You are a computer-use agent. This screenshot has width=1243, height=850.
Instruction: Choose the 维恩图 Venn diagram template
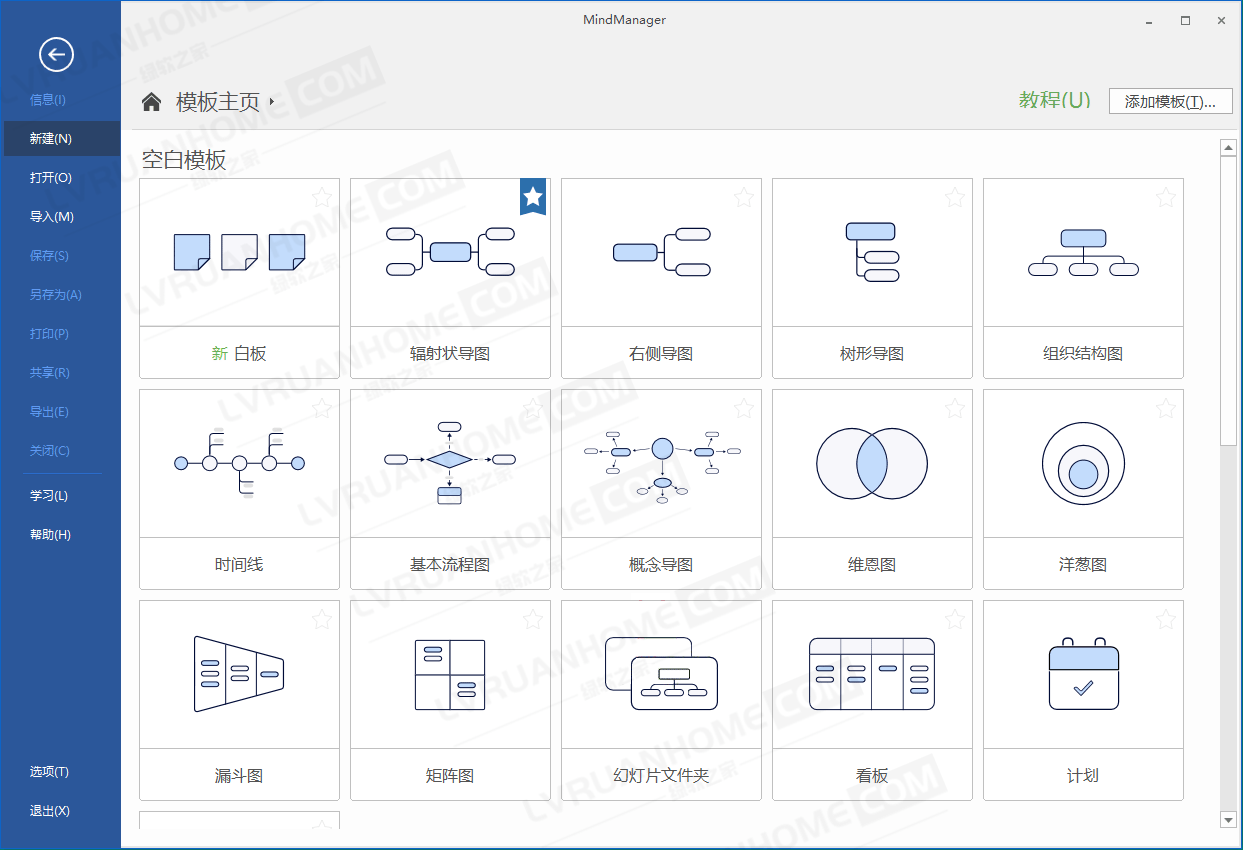pyautogui.click(x=871, y=488)
